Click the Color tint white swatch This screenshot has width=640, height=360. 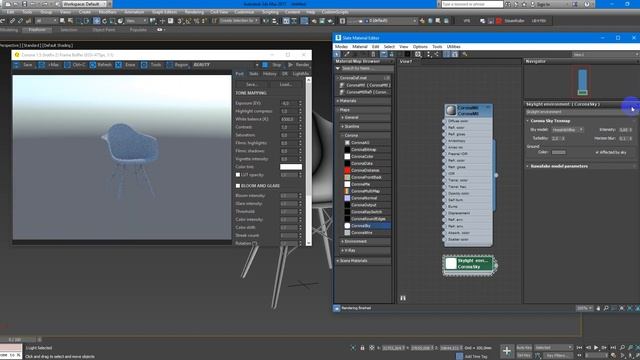point(291,167)
